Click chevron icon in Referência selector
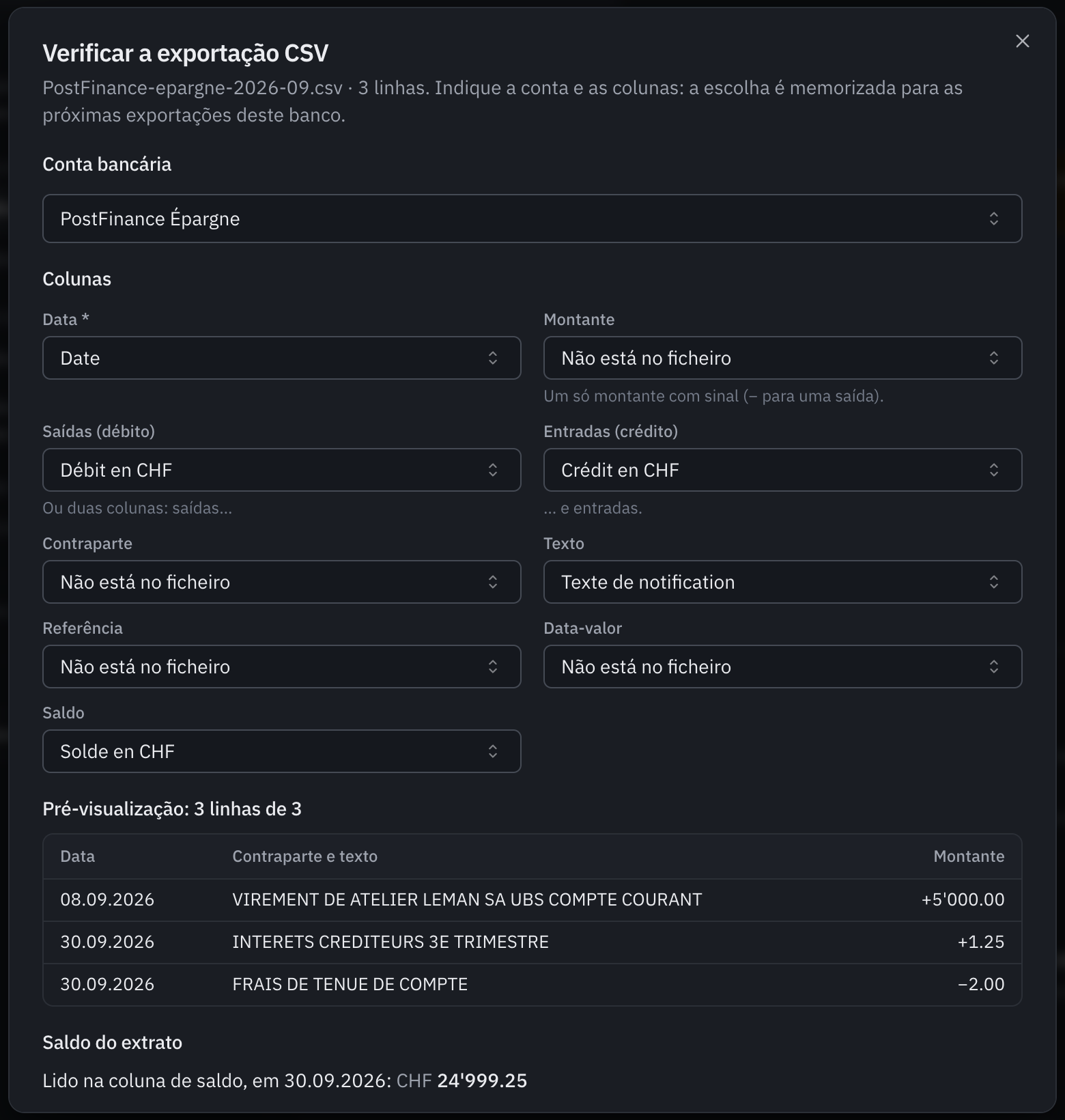1065x1120 pixels. 493,667
